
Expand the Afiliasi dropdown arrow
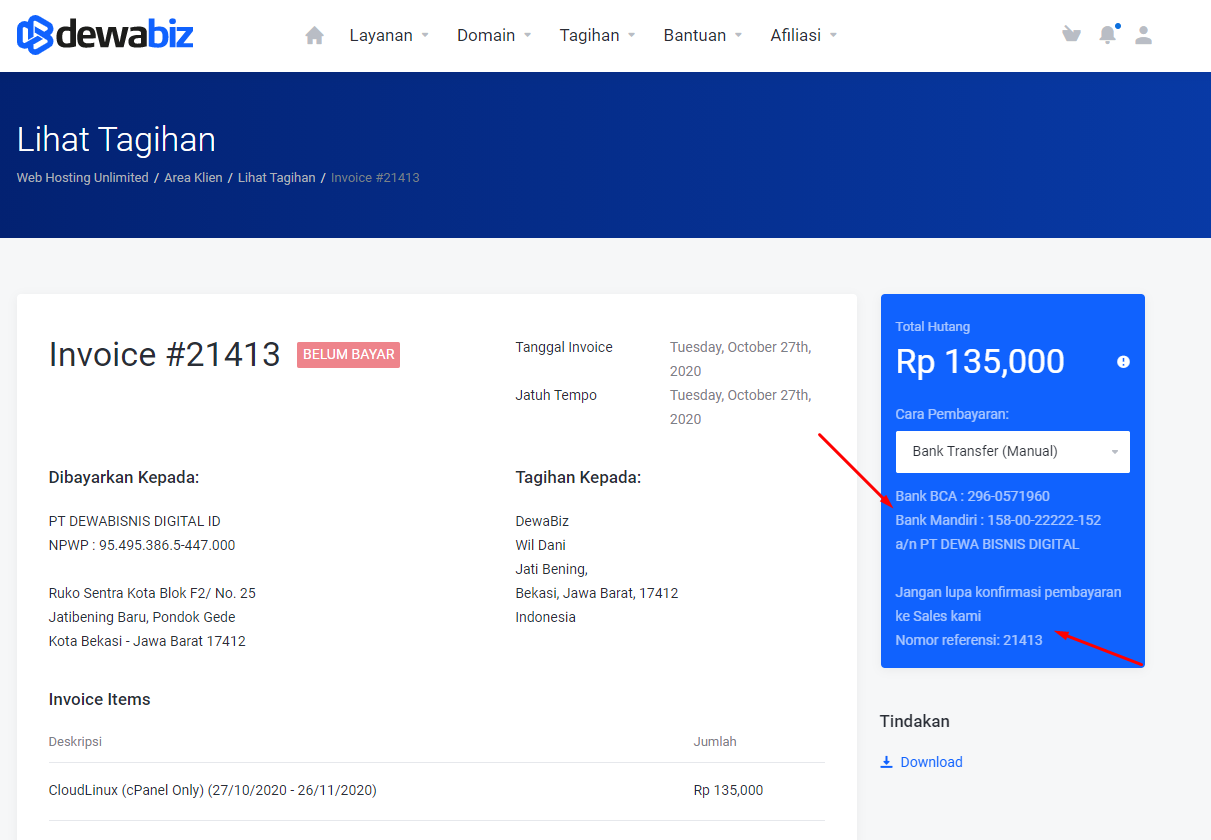833,35
